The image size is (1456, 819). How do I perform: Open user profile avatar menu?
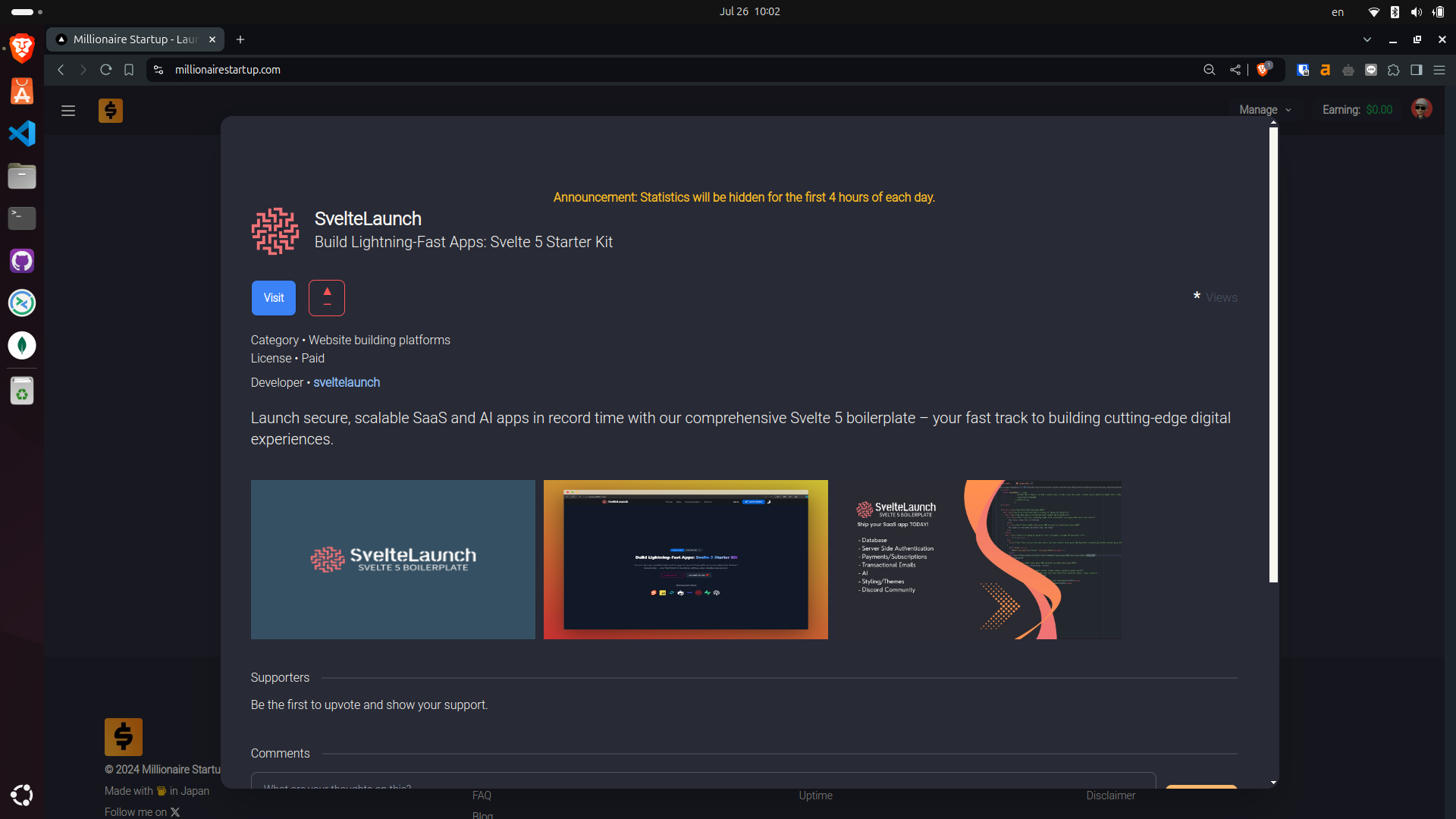point(1422,109)
